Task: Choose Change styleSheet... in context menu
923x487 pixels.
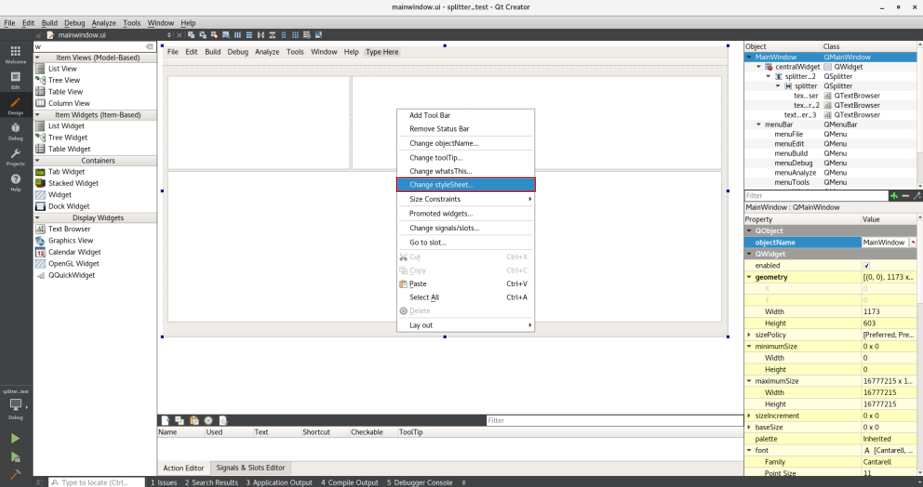Action: (466, 184)
